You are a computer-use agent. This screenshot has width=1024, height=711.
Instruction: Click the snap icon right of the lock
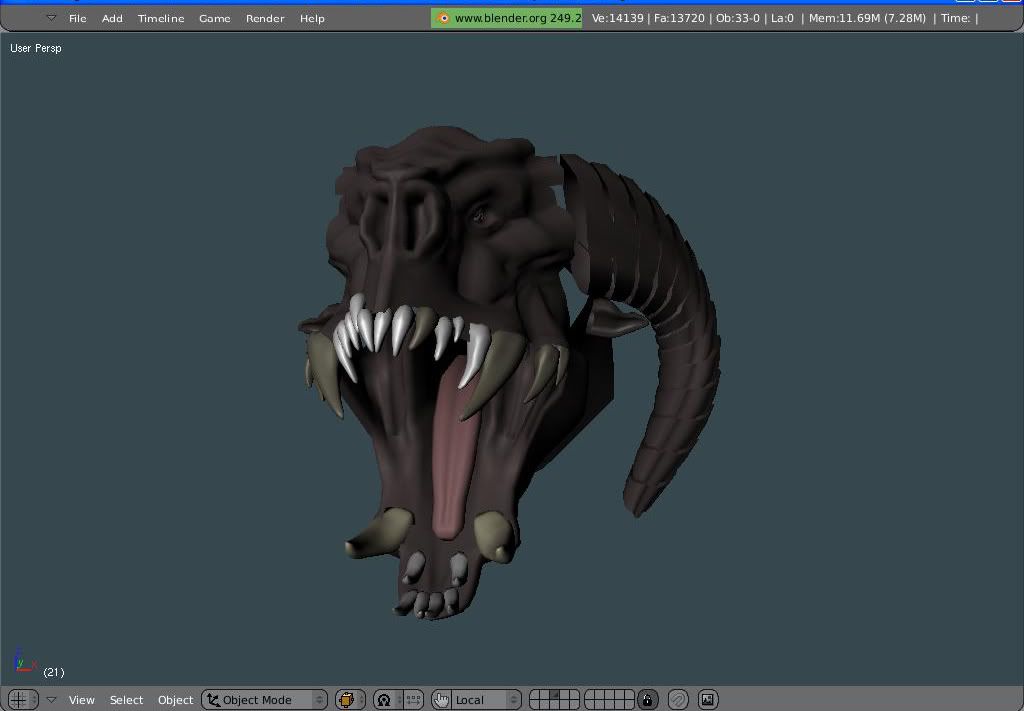tap(678, 700)
